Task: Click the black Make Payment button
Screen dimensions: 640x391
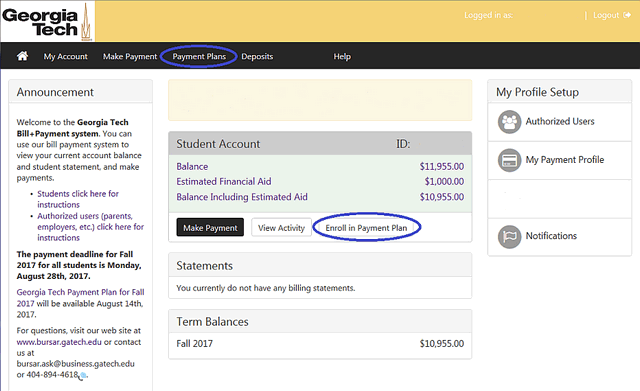Action: click(x=210, y=227)
